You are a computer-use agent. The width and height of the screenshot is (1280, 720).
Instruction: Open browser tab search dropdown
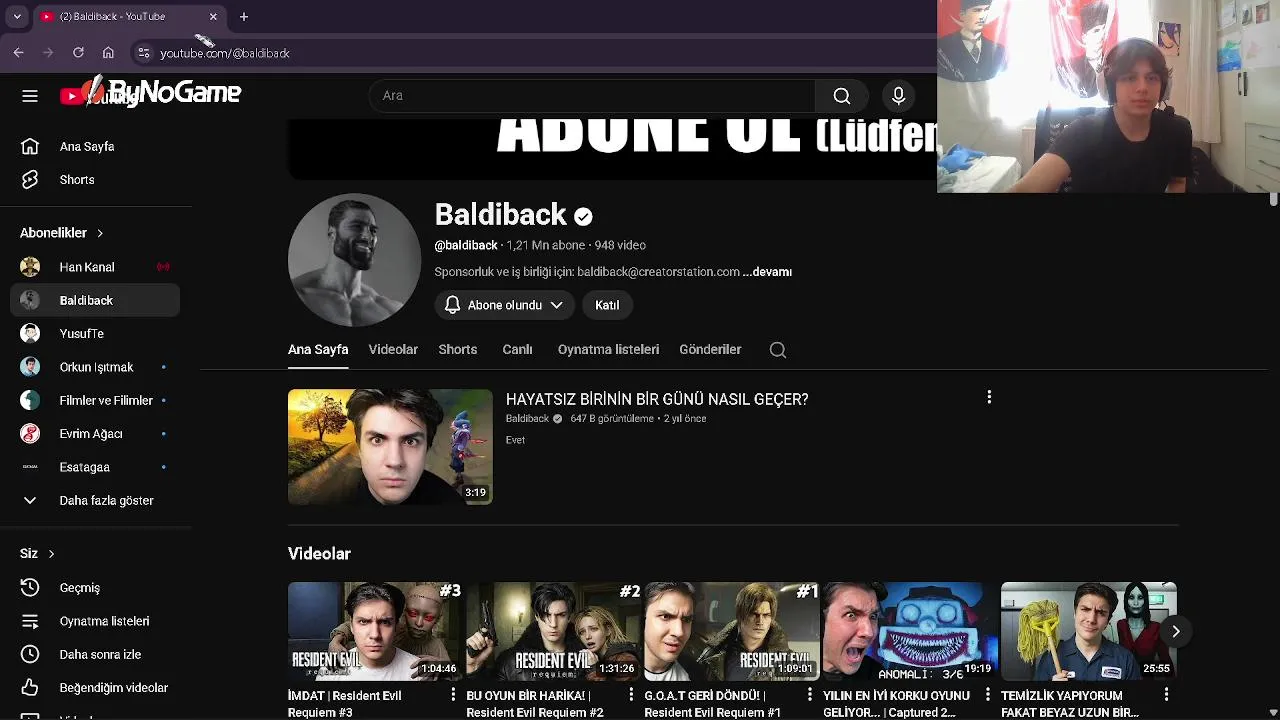pos(16,16)
